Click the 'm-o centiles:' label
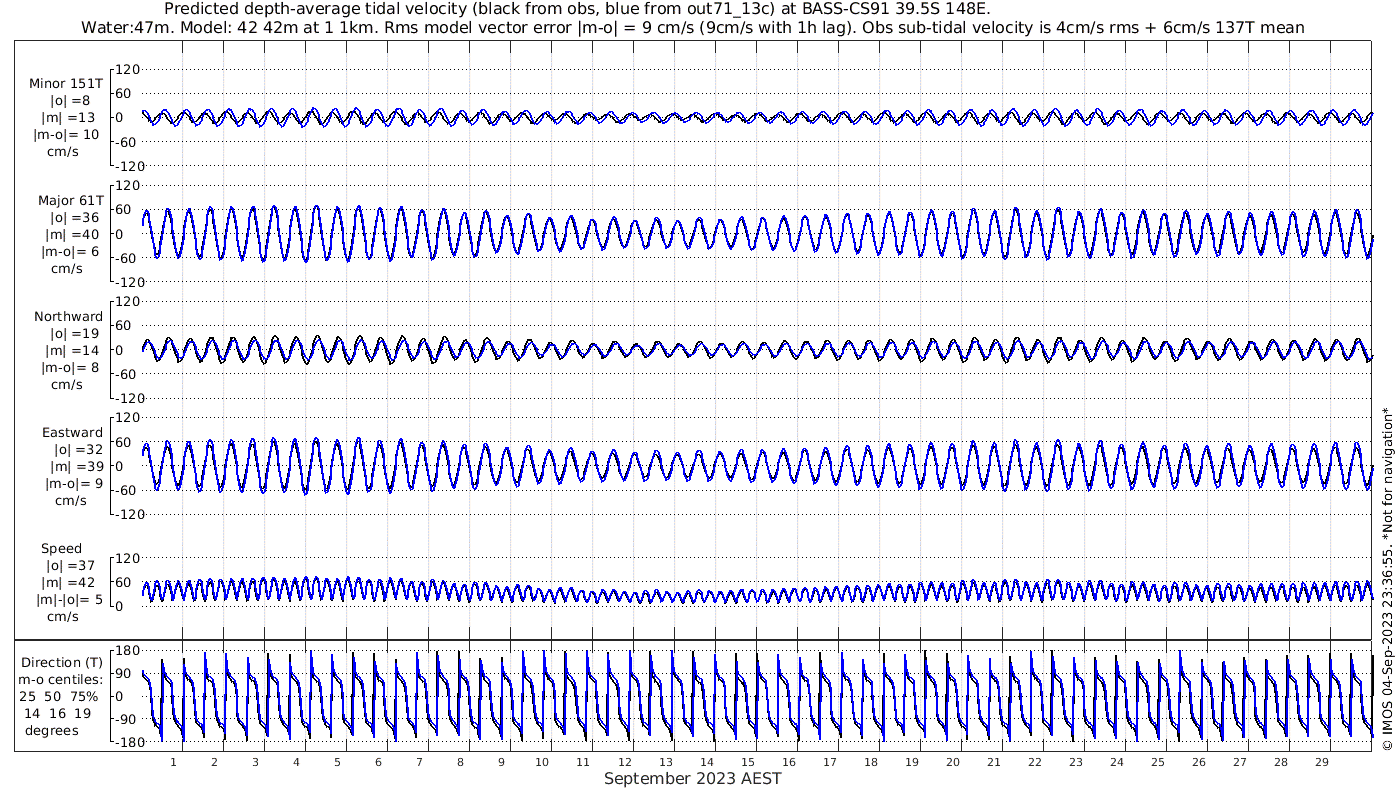 (62, 680)
